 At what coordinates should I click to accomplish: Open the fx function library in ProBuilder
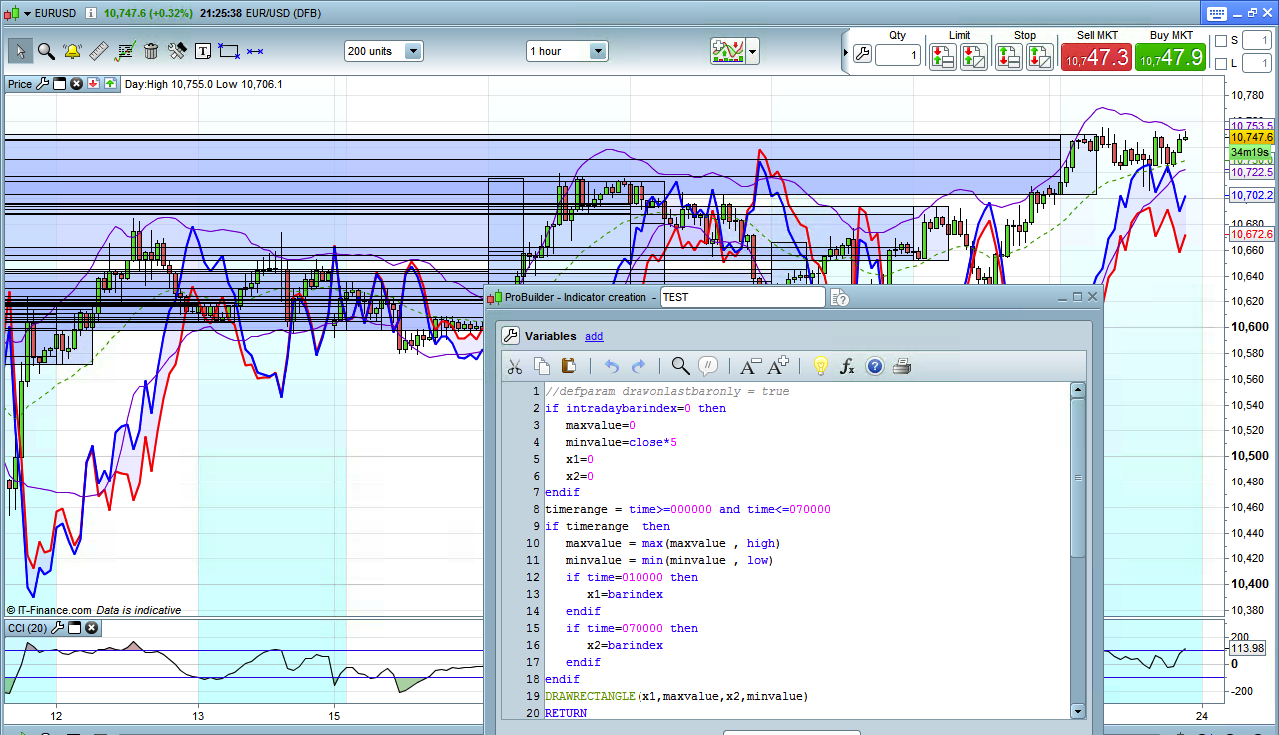tap(847, 366)
